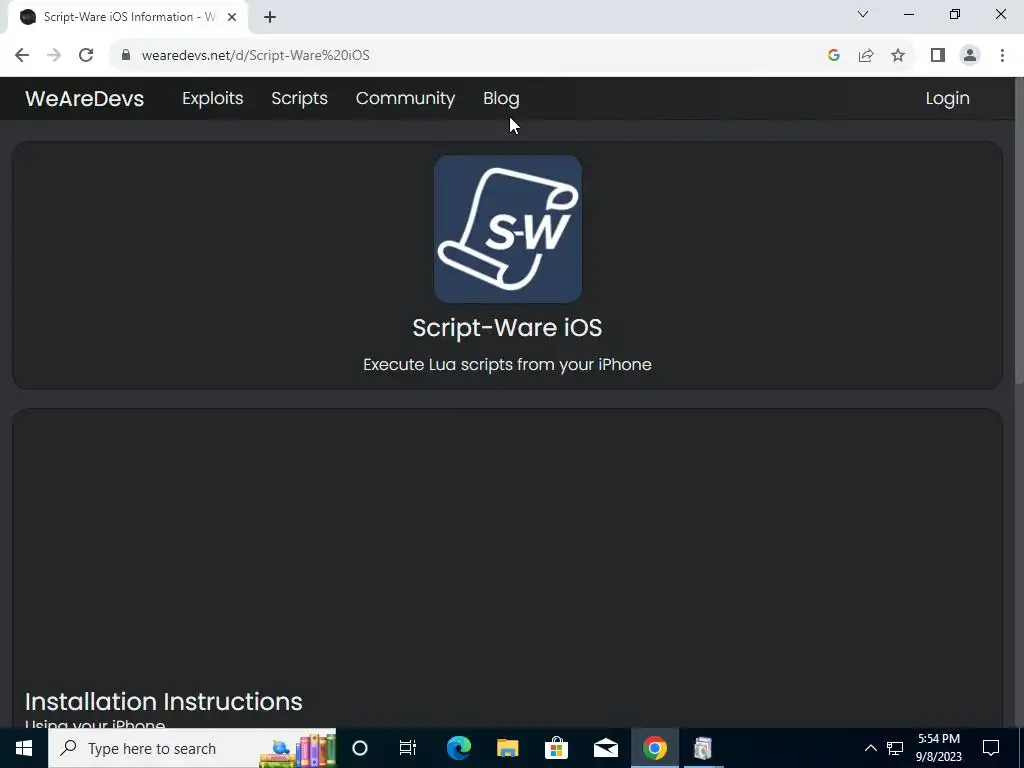Bookmark this page with star
Image resolution: width=1024 pixels, height=768 pixels.
click(x=899, y=56)
